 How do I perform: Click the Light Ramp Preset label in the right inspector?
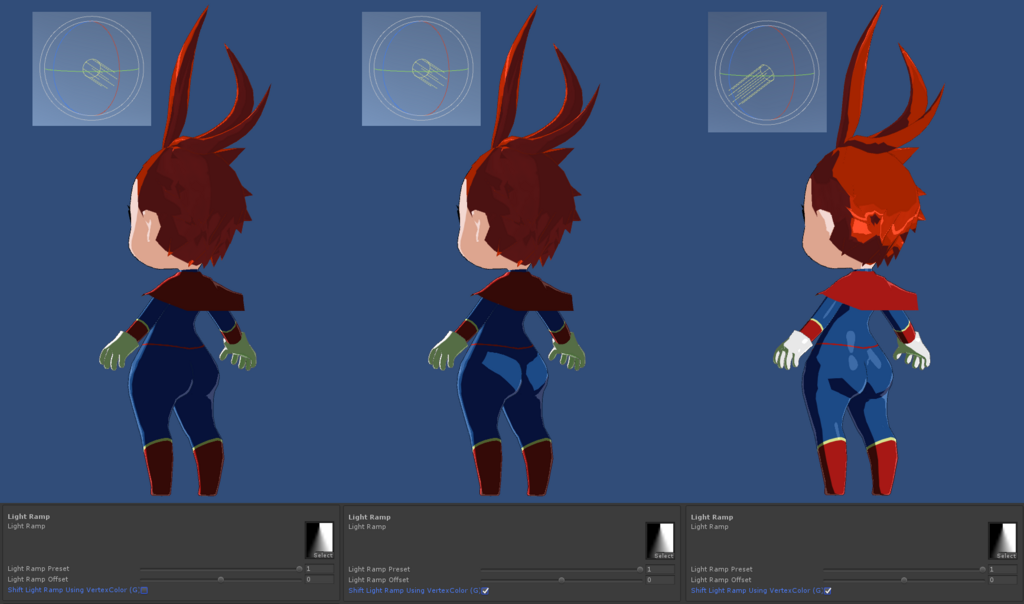coord(722,569)
